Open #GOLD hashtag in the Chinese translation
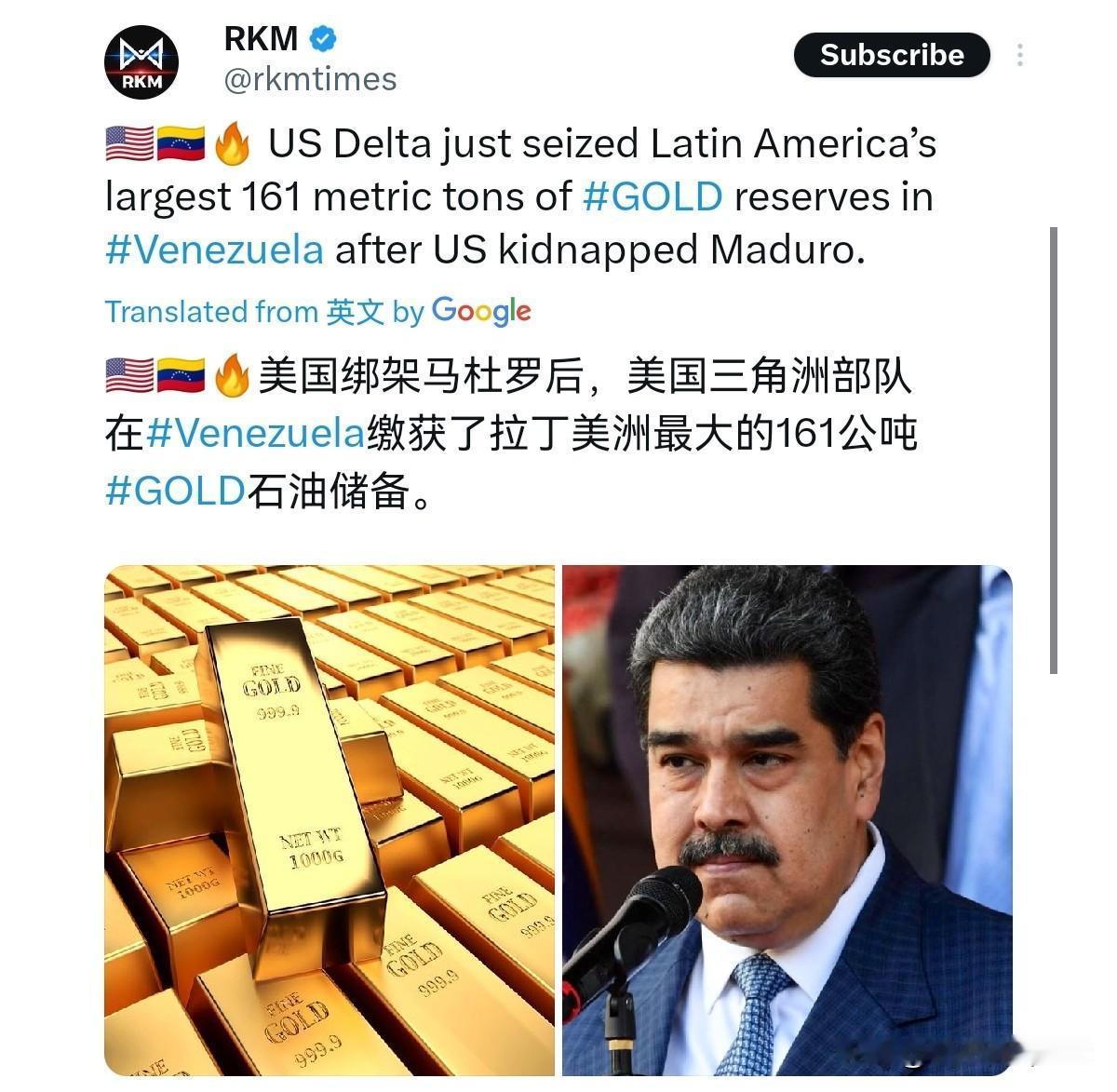This screenshot has height=1092, width=1117. pos(175,490)
